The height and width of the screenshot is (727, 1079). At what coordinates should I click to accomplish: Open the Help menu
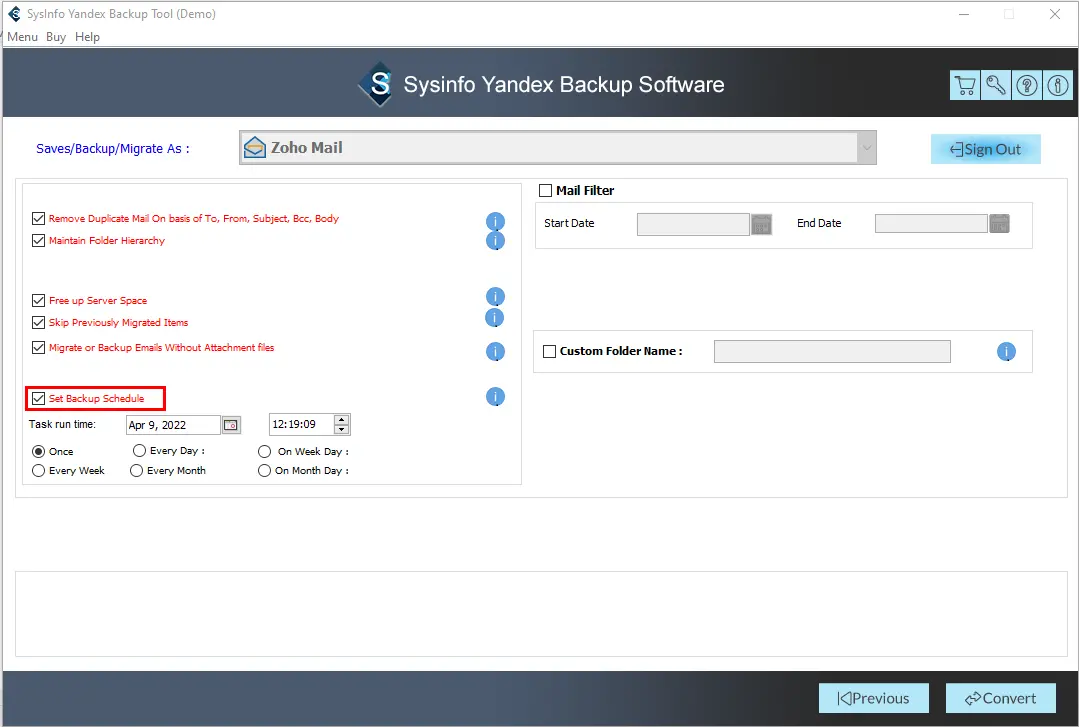click(88, 37)
